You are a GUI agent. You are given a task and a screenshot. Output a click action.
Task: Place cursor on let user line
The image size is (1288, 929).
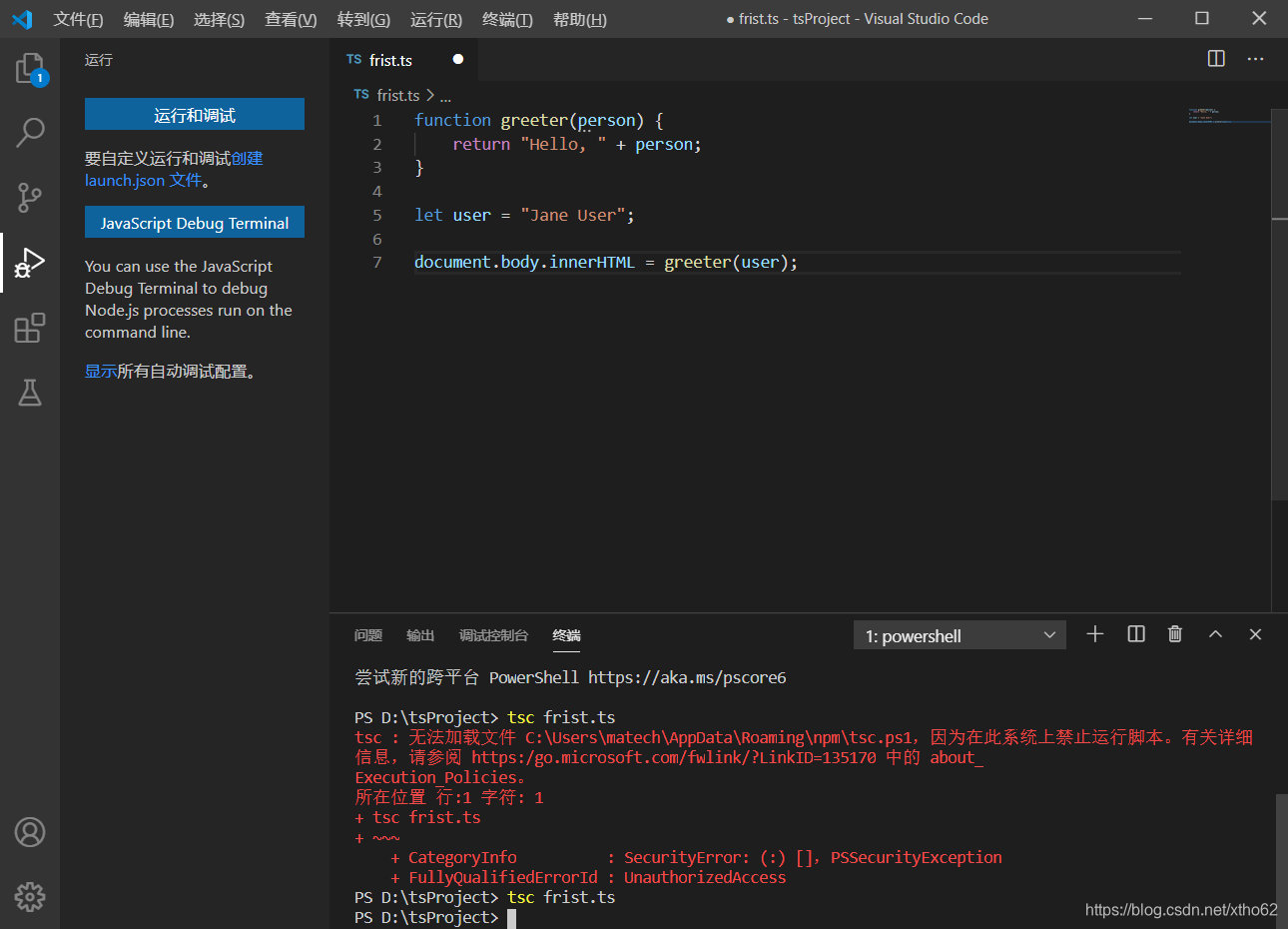(x=524, y=215)
